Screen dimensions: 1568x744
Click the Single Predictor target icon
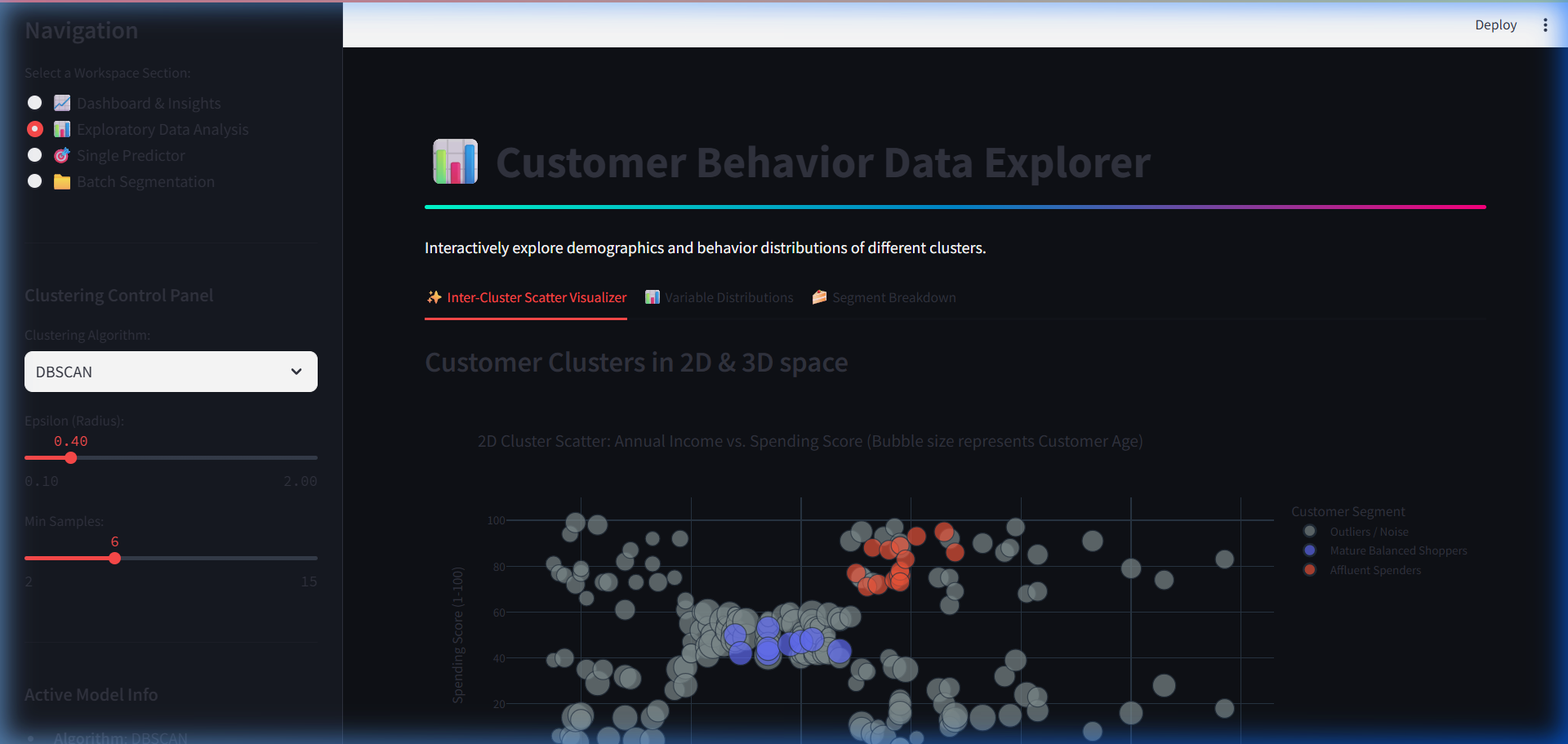[x=62, y=155]
